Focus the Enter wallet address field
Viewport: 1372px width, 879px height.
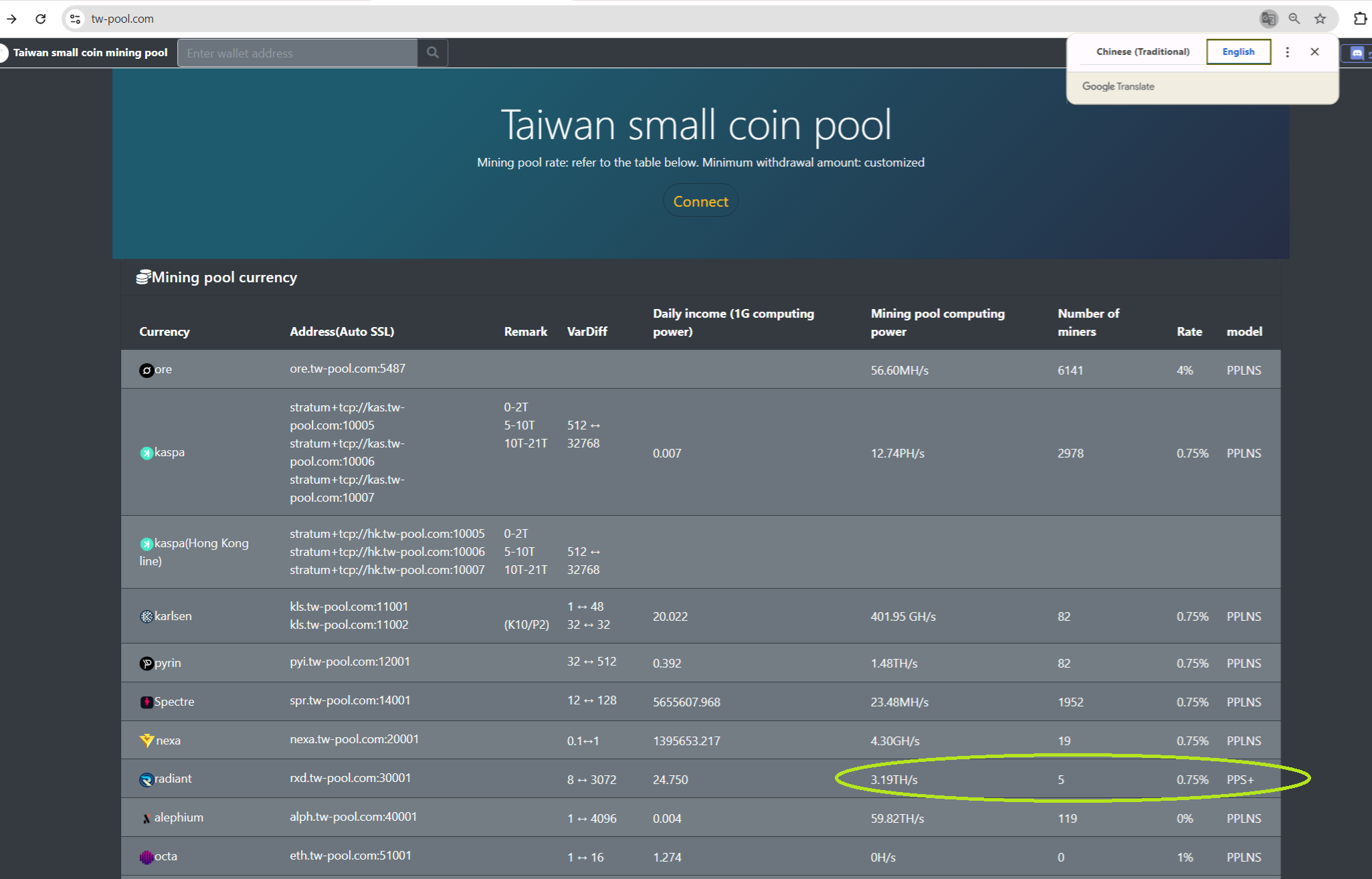pyautogui.click(x=297, y=53)
